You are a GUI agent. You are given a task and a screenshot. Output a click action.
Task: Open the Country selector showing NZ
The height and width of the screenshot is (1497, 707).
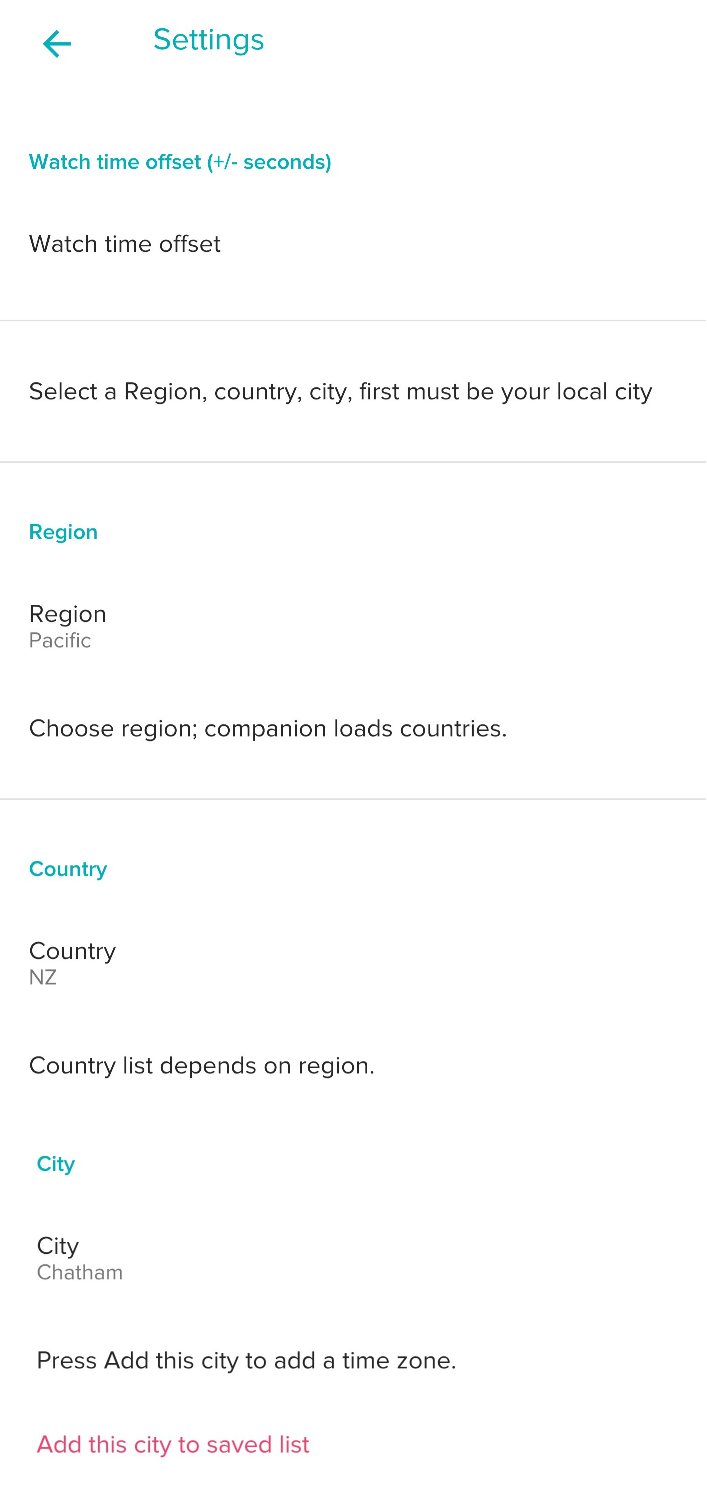coord(72,962)
